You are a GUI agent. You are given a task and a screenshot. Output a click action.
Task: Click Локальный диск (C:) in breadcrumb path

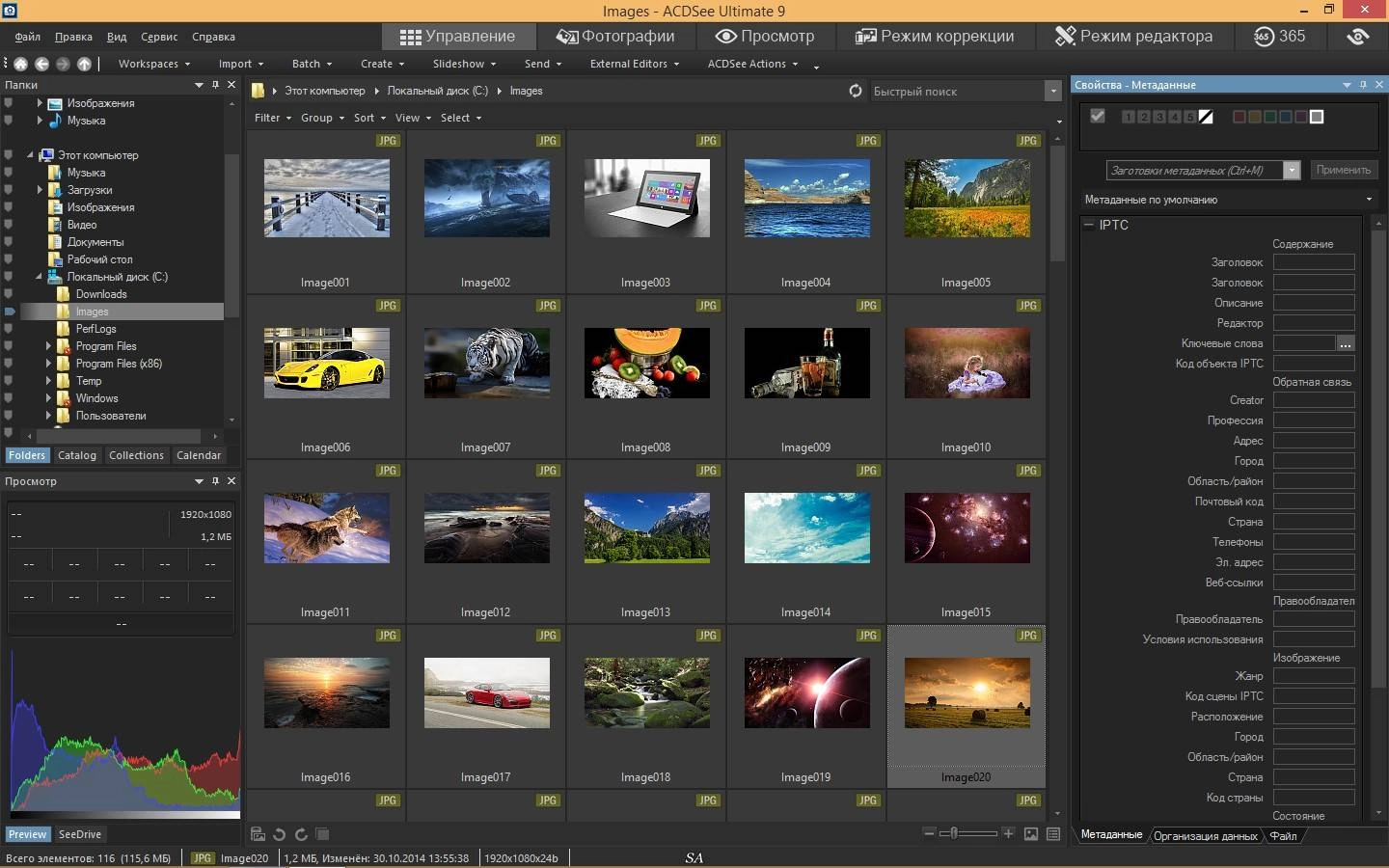[437, 91]
